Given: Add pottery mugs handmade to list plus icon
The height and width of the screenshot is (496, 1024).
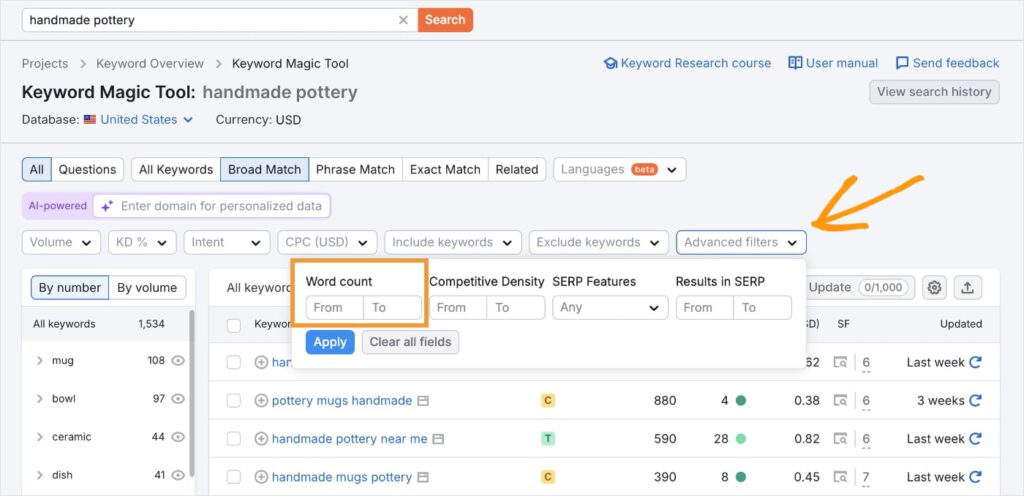Looking at the screenshot, I should pyautogui.click(x=261, y=401).
